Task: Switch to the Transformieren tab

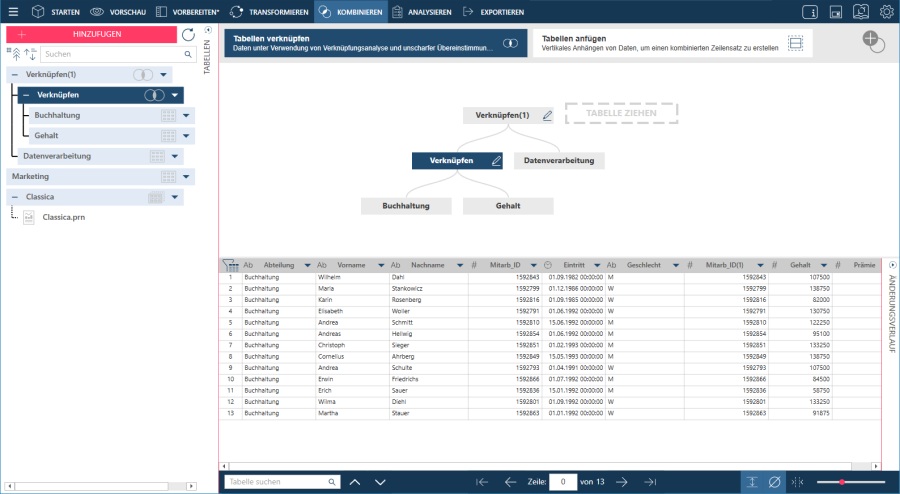Action: pos(271,12)
